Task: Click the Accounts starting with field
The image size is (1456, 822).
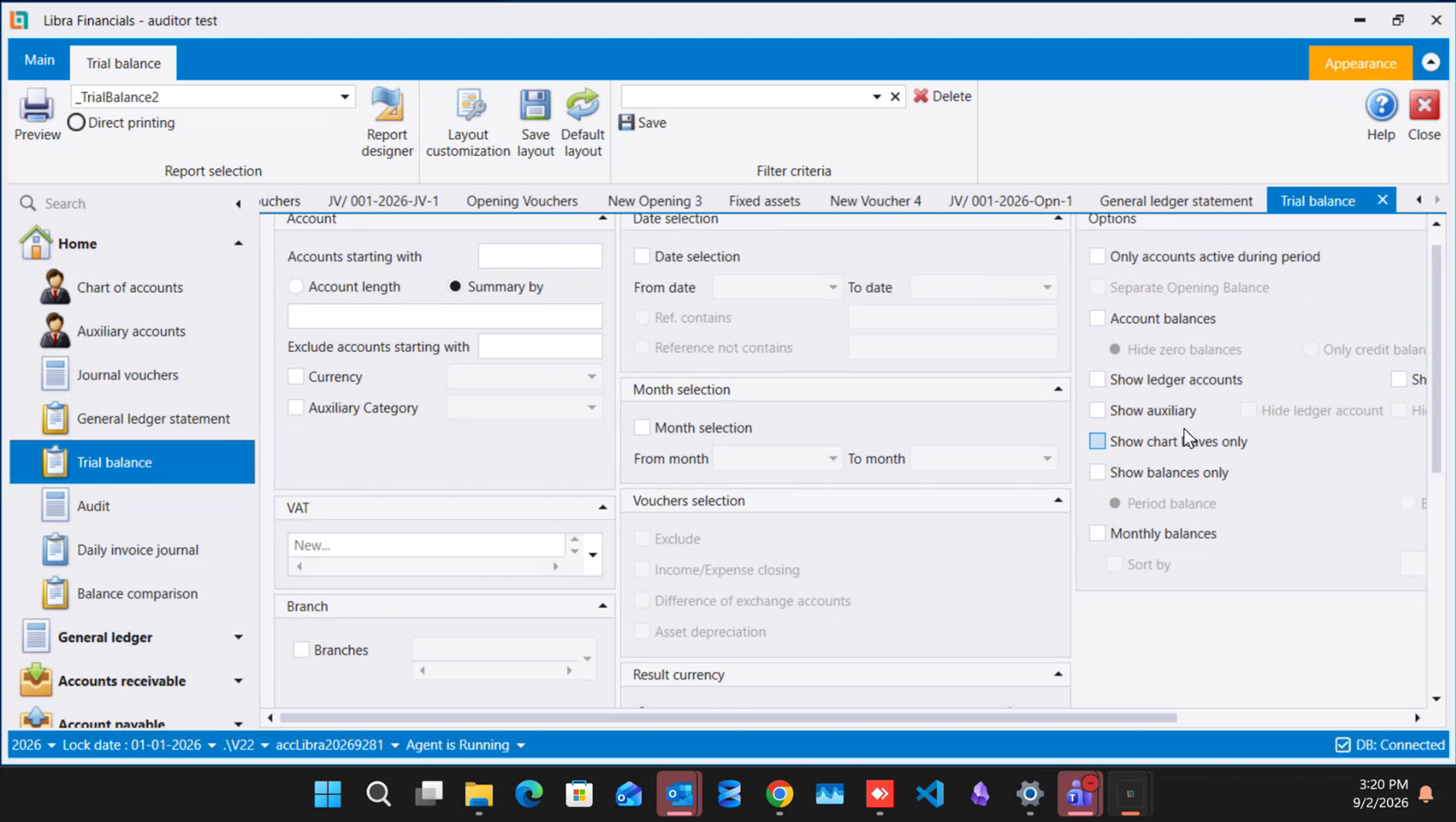Action: tap(540, 256)
